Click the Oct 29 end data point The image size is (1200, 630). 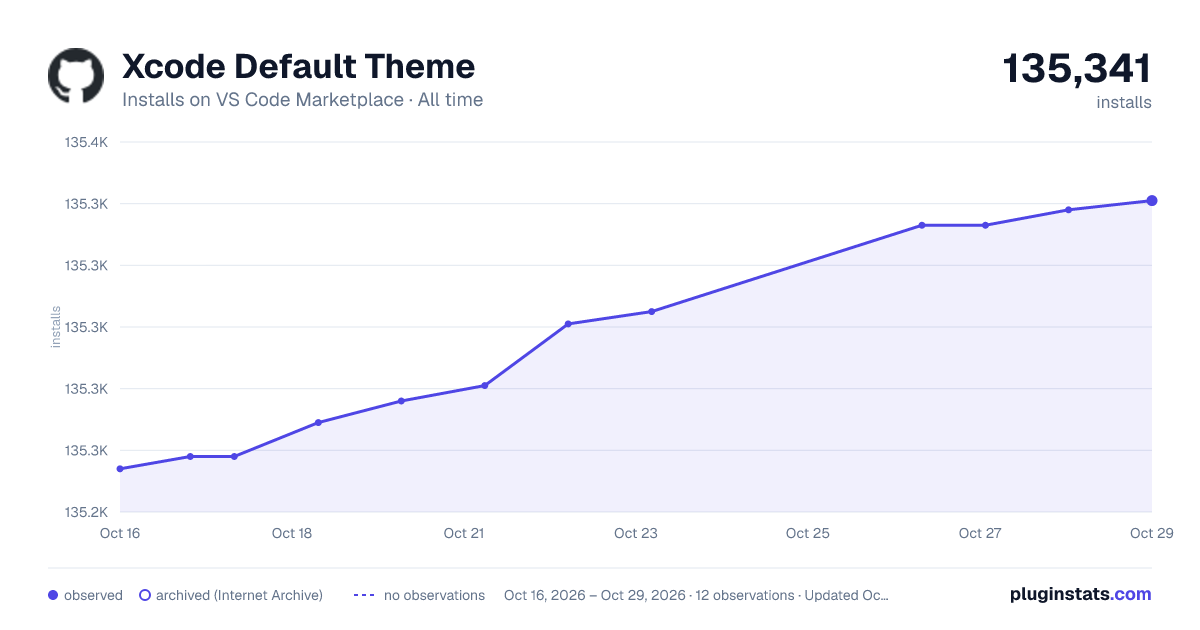[x=1152, y=201]
